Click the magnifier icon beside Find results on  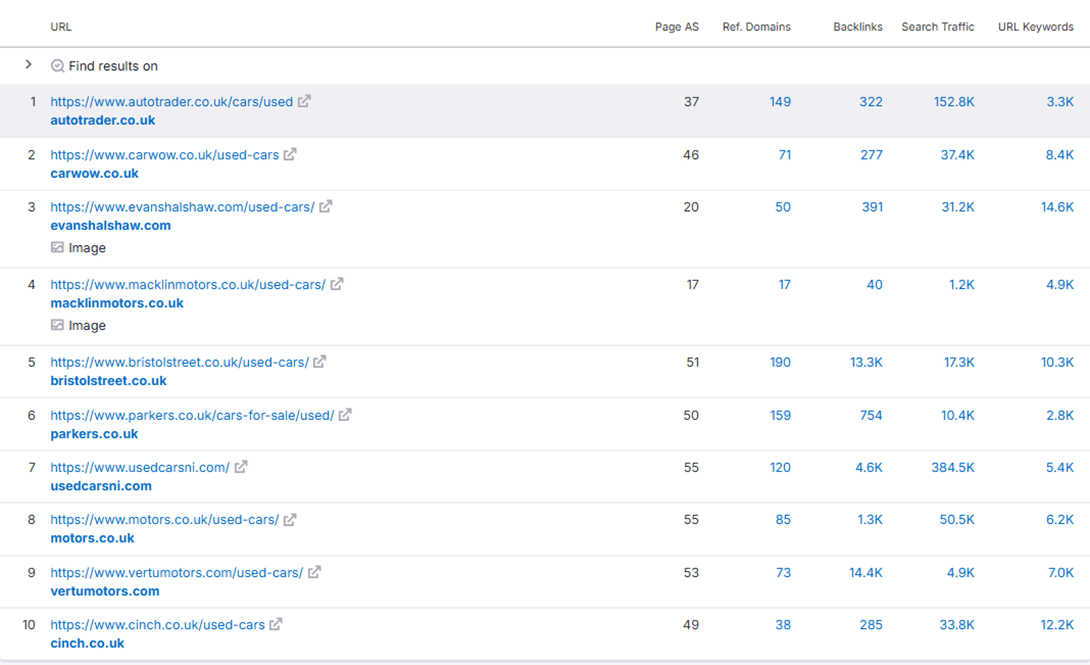(58, 66)
